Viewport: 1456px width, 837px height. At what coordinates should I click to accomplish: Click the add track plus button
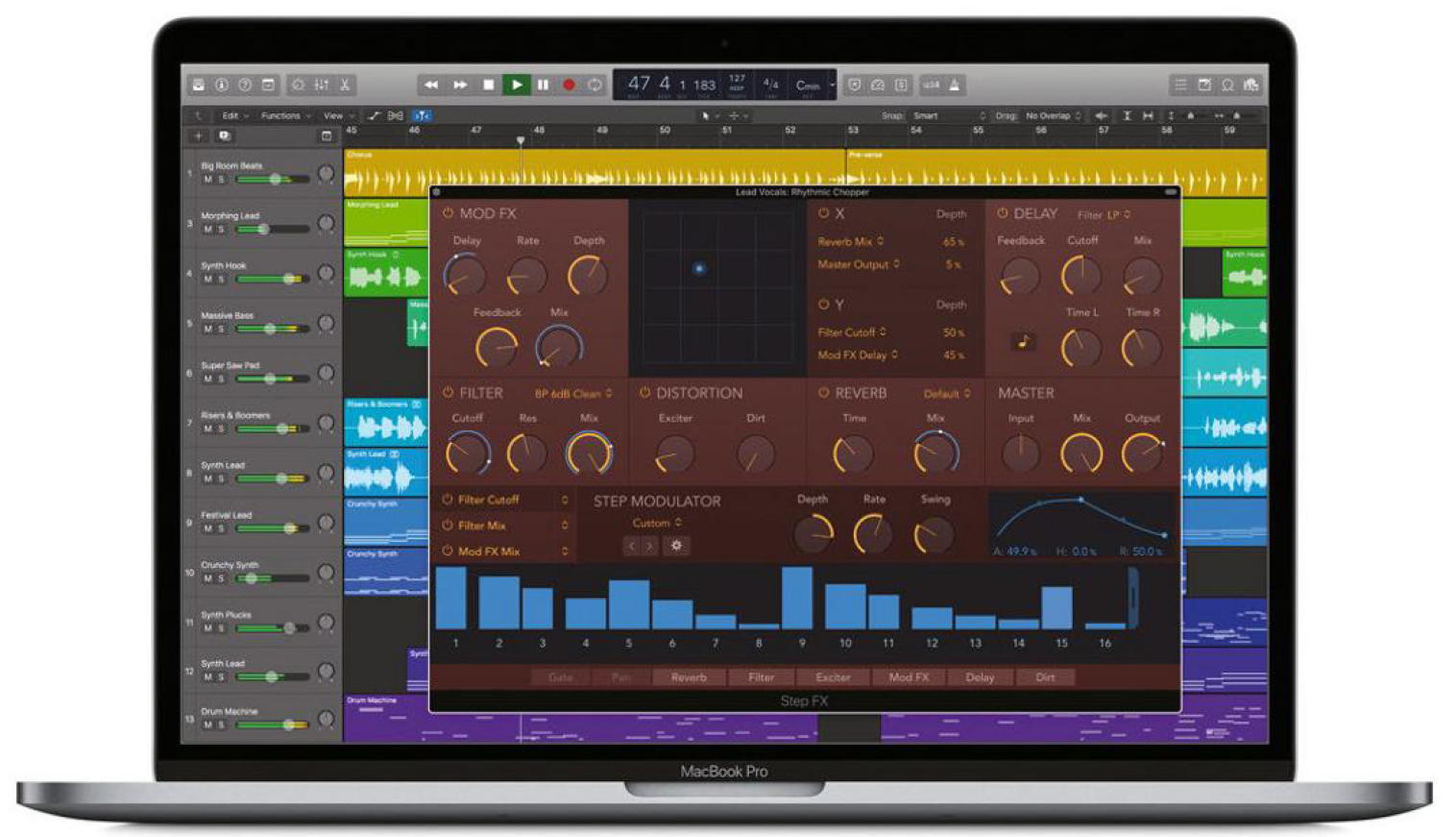click(199, 136)
